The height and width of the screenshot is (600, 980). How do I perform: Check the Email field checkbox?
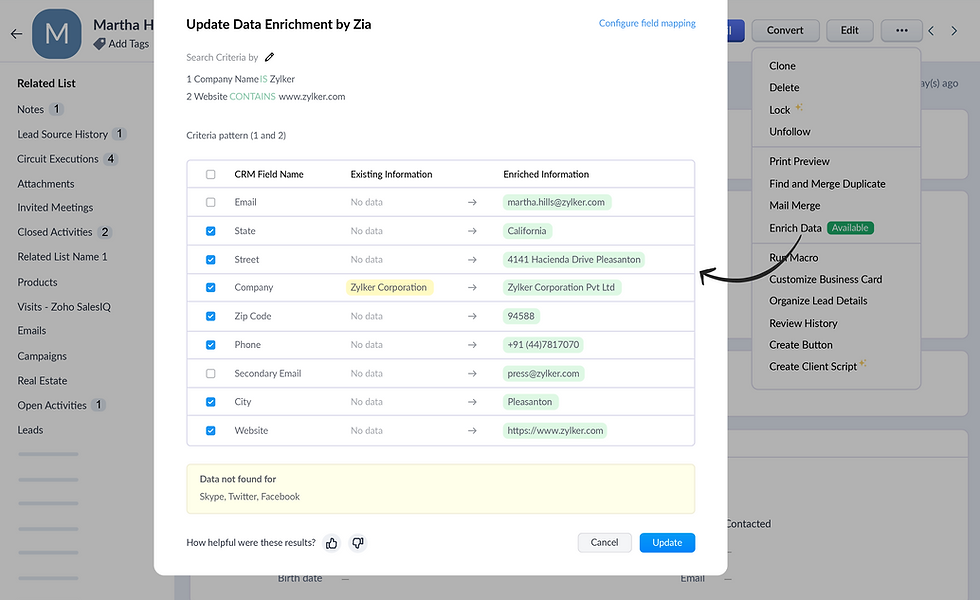(x=211, y=202)
